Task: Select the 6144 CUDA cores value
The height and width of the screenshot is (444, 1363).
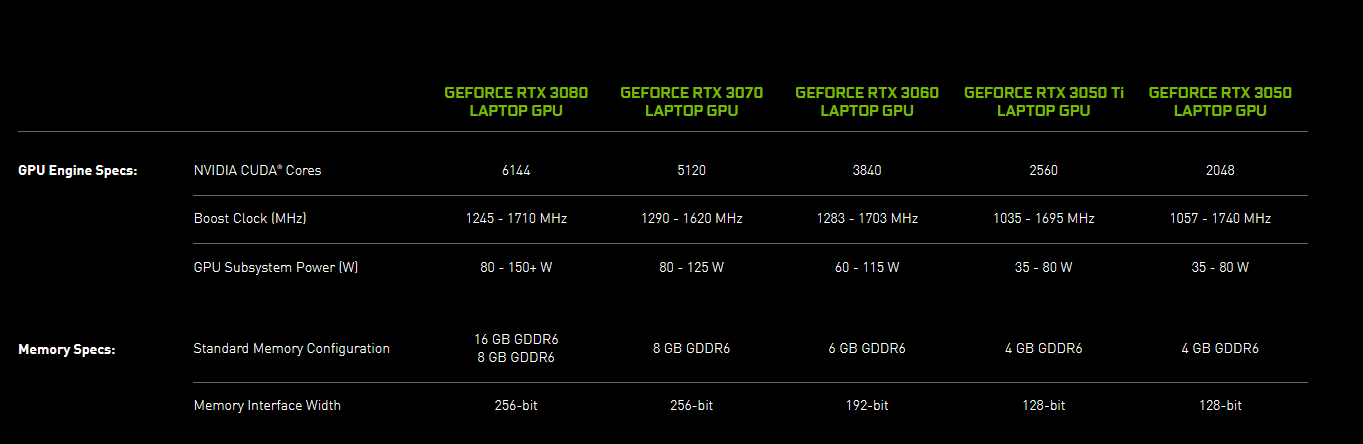Action: coord(516,170)
